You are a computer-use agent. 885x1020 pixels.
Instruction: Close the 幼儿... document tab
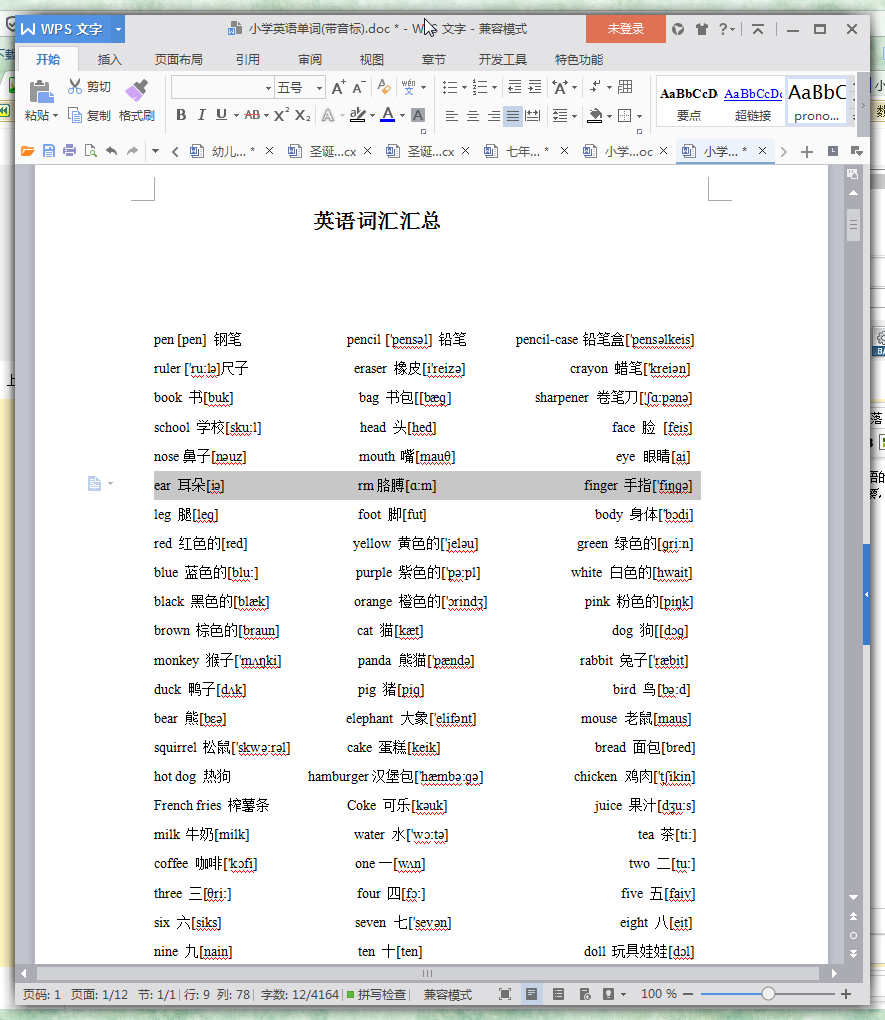pyautogui.click(x=269, y=151)
